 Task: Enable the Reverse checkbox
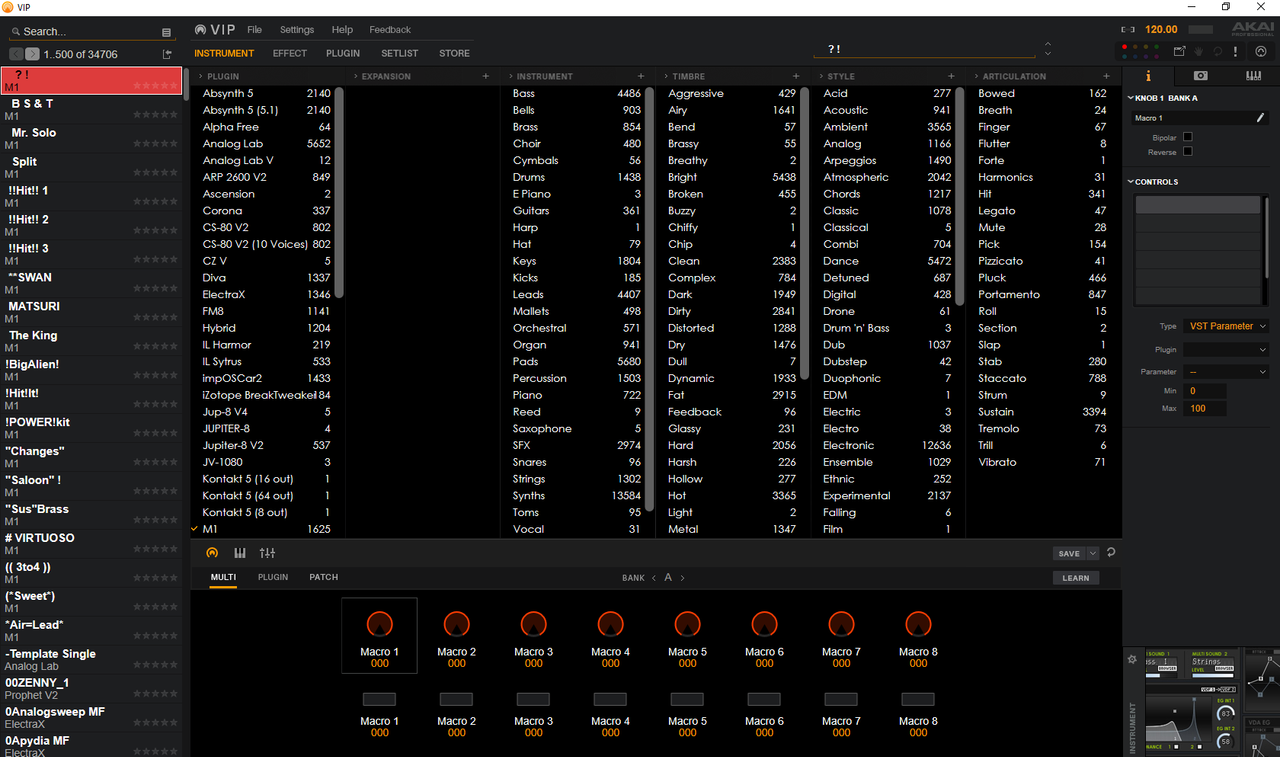point(1188,152)
